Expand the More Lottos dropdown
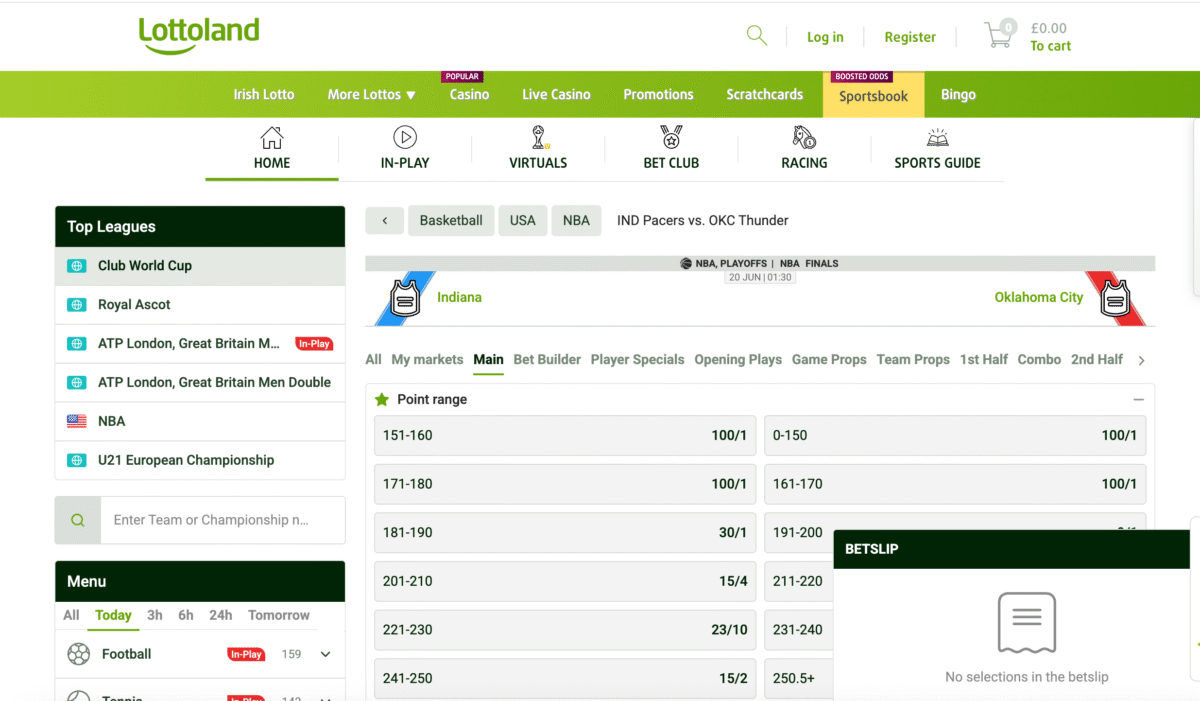This screenshot has width=1200, height=701. point(371,95)
